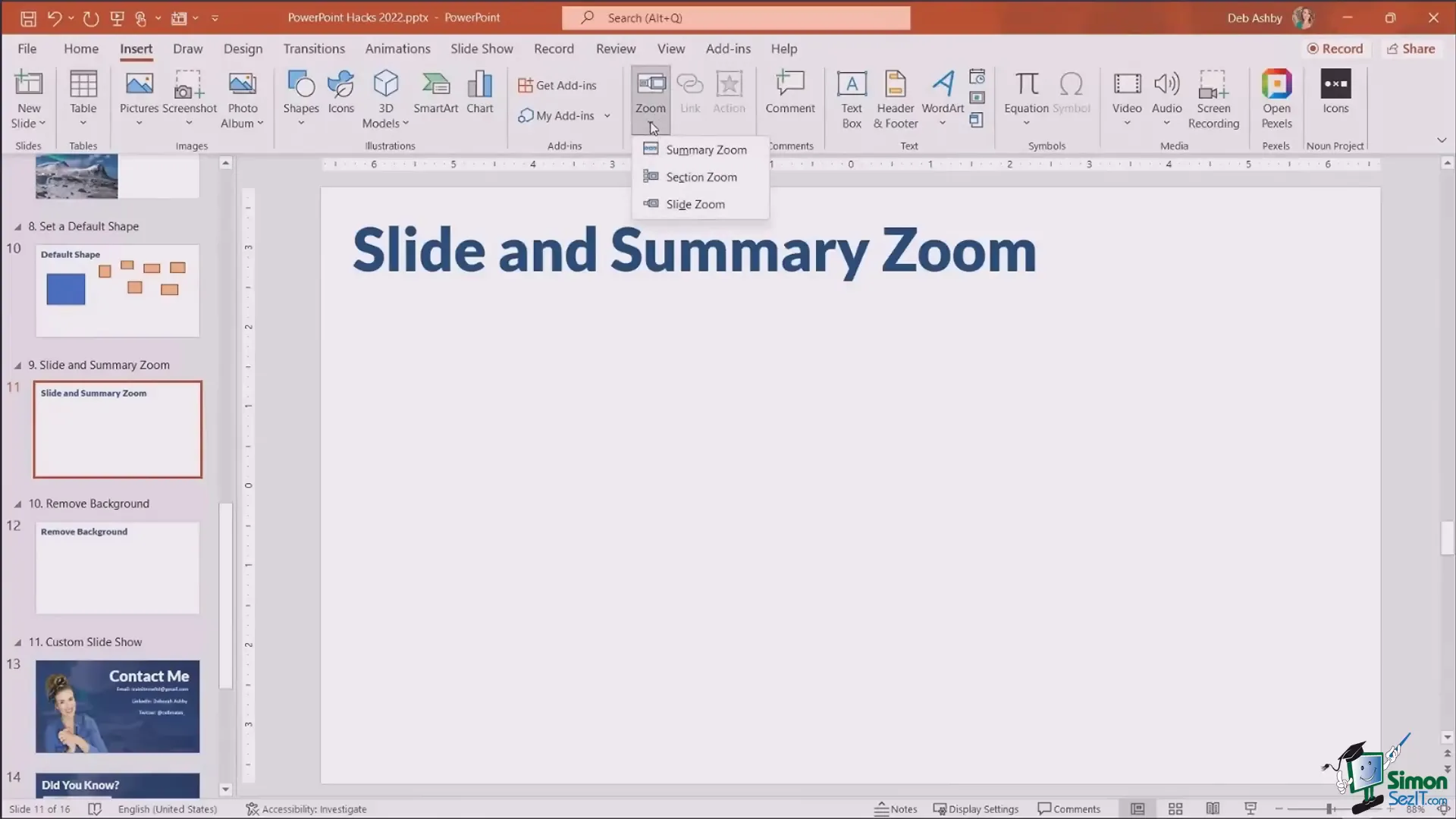Click the zoom slider handle

(x=1329, y=809)
